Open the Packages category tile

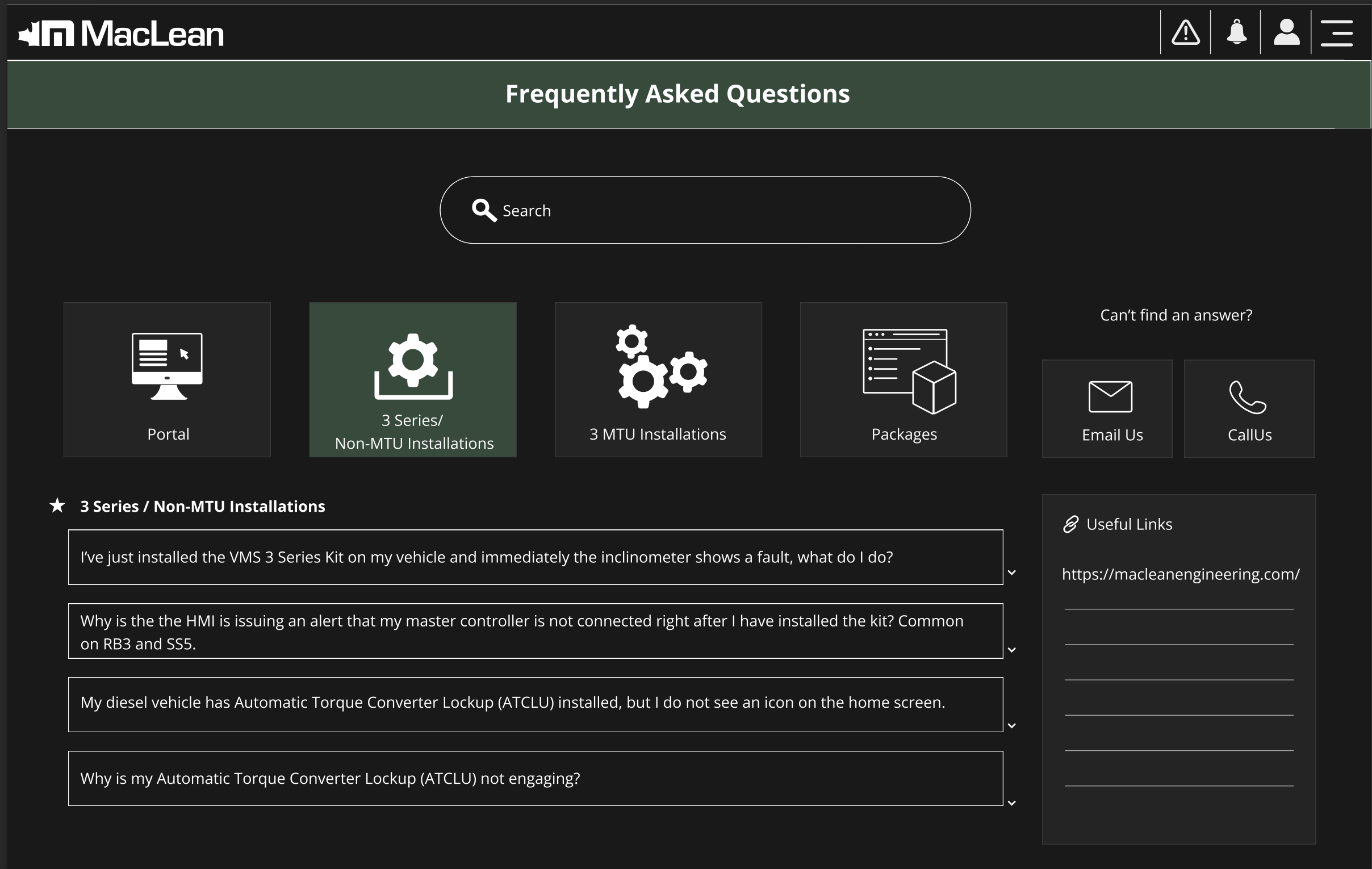(x=903, y=379)
